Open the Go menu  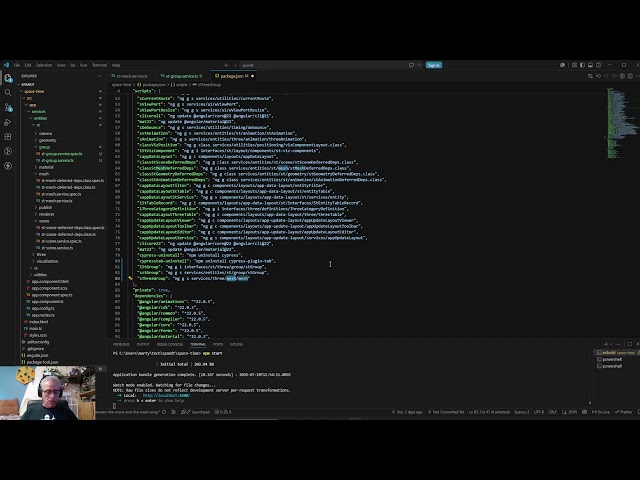[73, 65]
